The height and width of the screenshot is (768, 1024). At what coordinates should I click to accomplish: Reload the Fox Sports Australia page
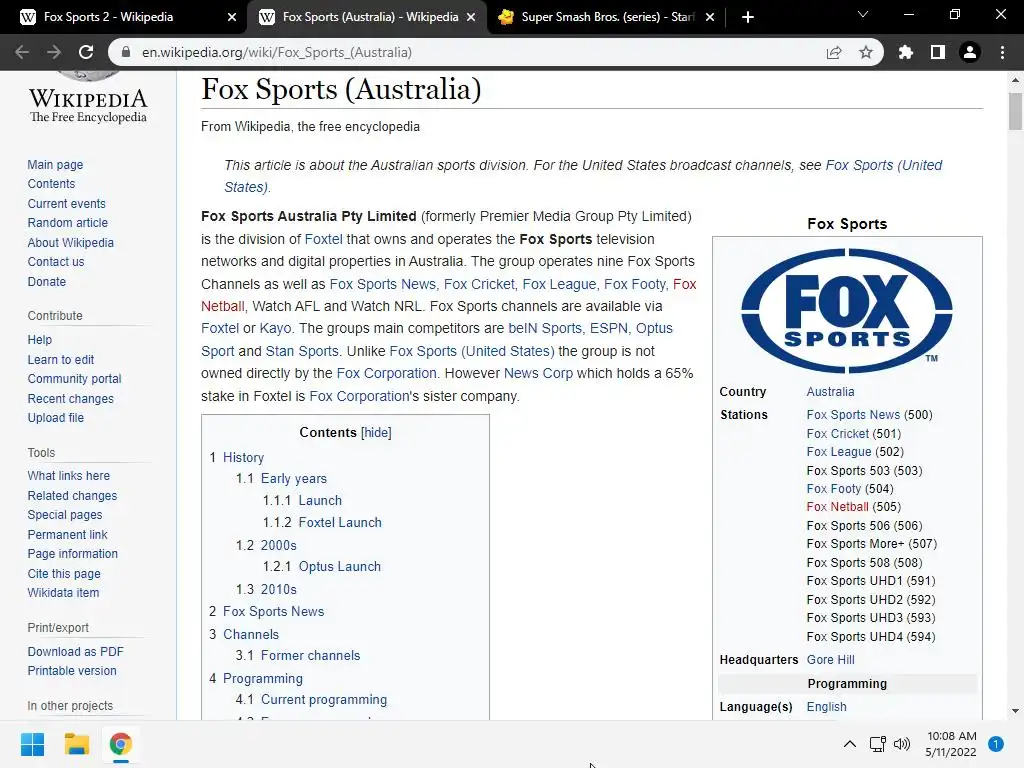point(86,52)
